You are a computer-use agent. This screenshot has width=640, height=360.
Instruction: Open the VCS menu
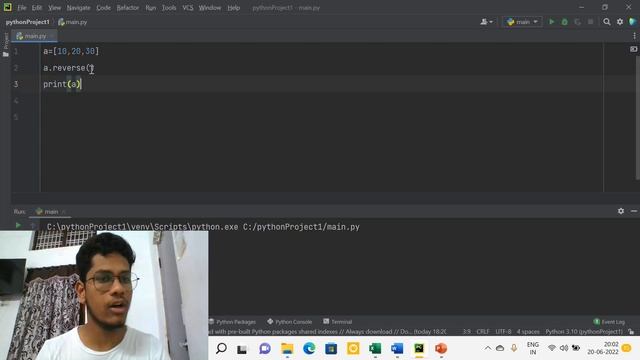[188, 8]
